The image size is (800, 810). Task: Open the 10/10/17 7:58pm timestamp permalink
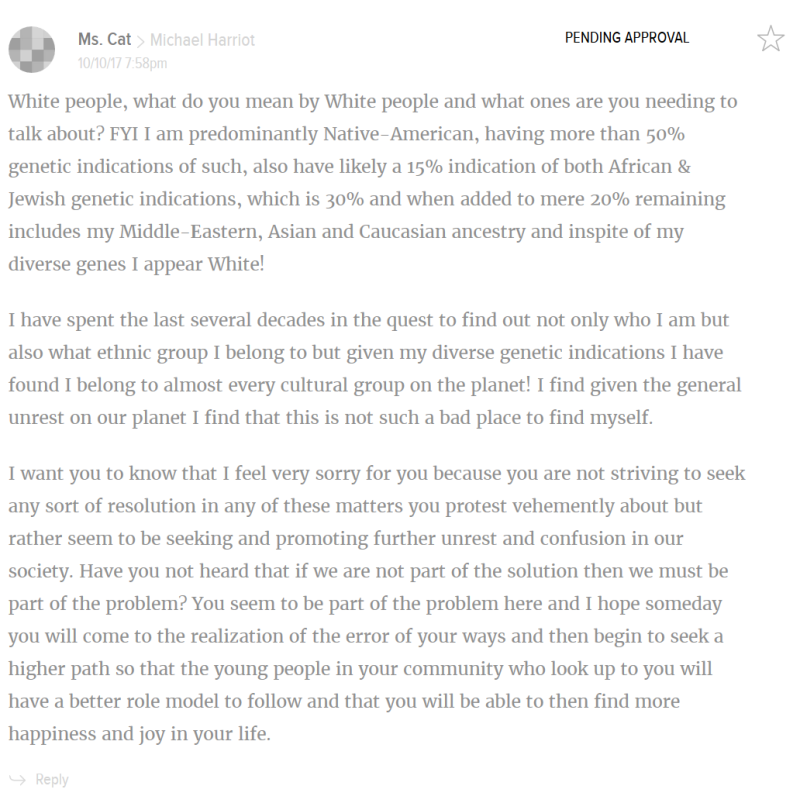122,62
